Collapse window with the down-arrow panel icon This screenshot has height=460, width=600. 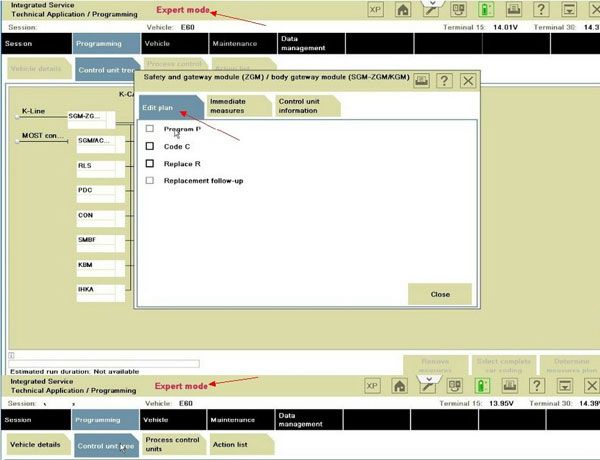pos(569,10)
